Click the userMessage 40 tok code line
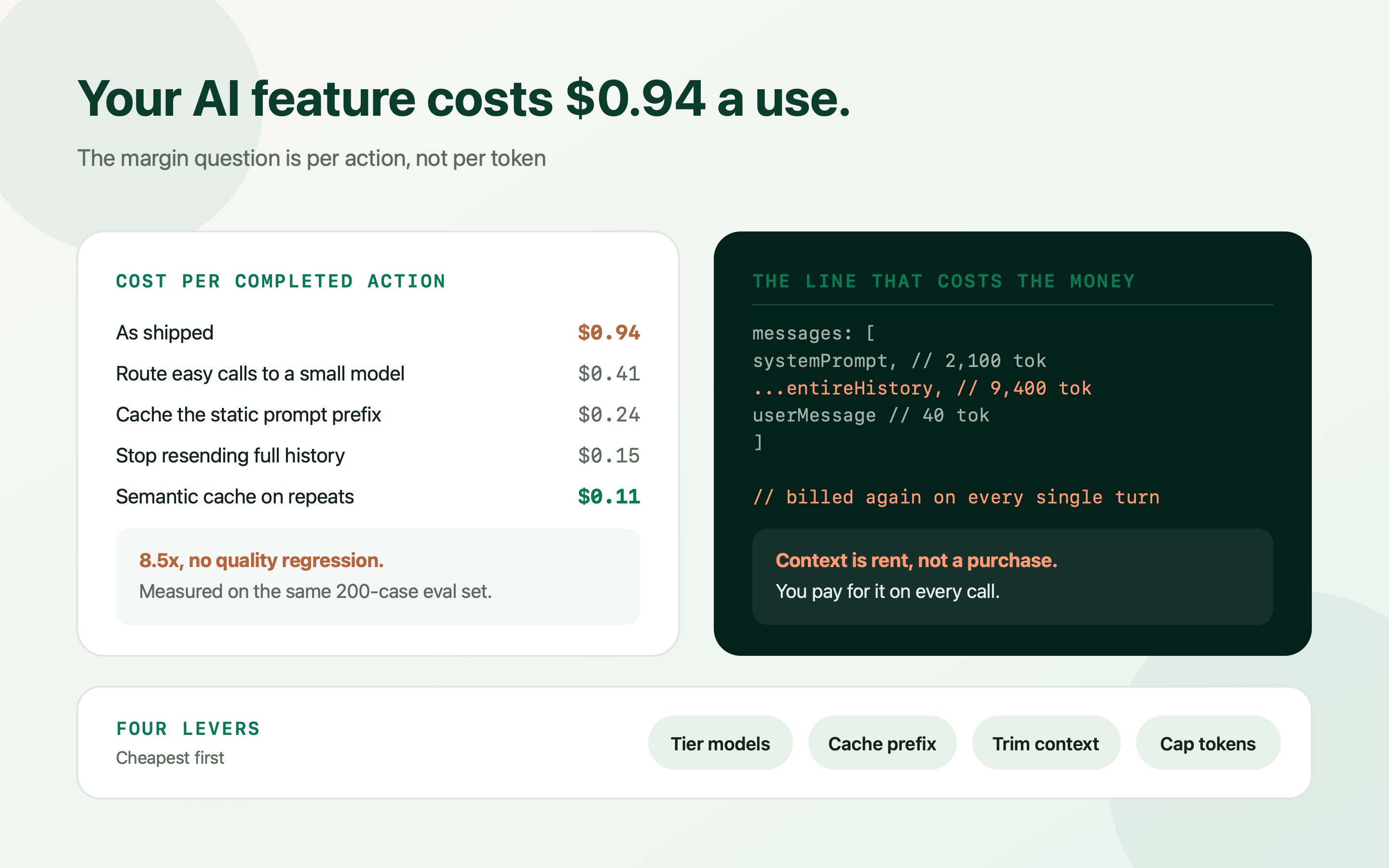This screenshot has height=868, width=1389. point(871,416)
